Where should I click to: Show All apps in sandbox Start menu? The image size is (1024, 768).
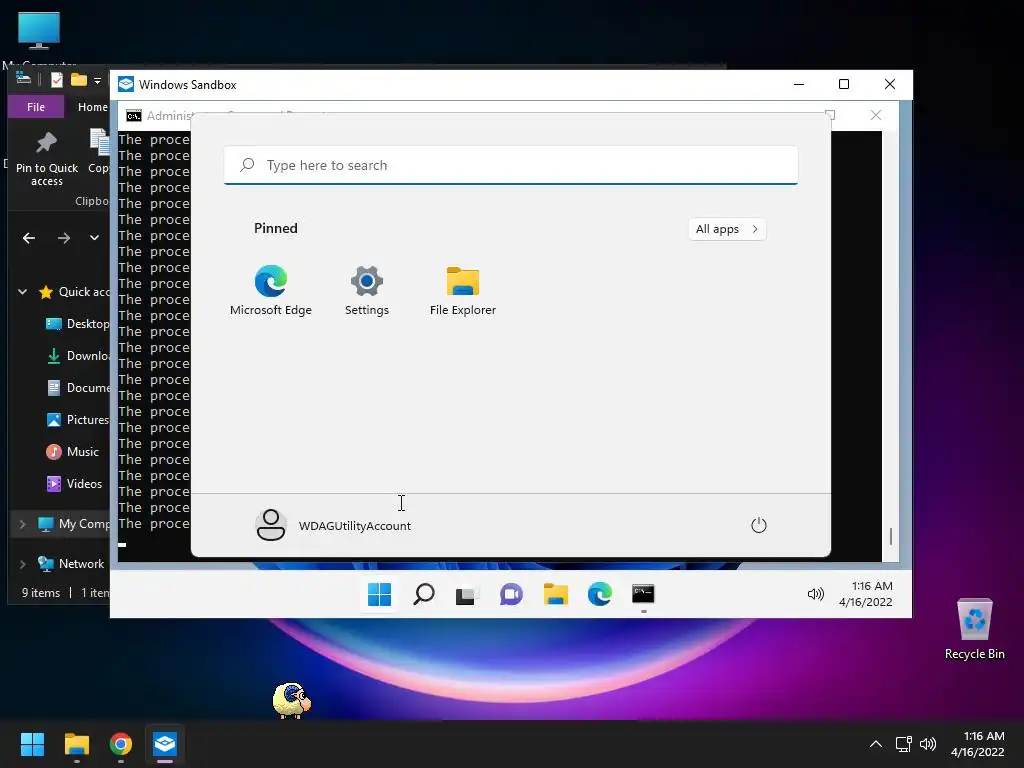727,229
